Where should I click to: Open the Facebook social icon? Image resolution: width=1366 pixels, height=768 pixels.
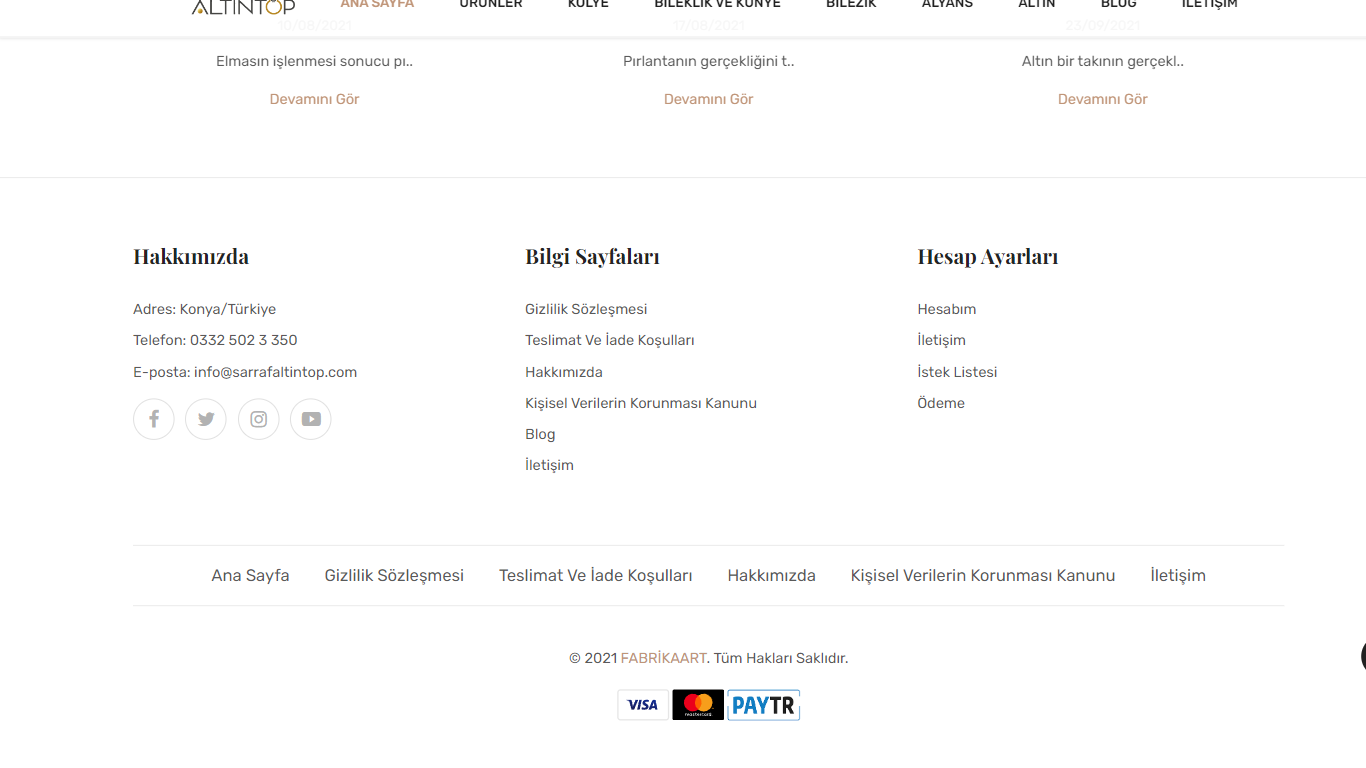154,419
